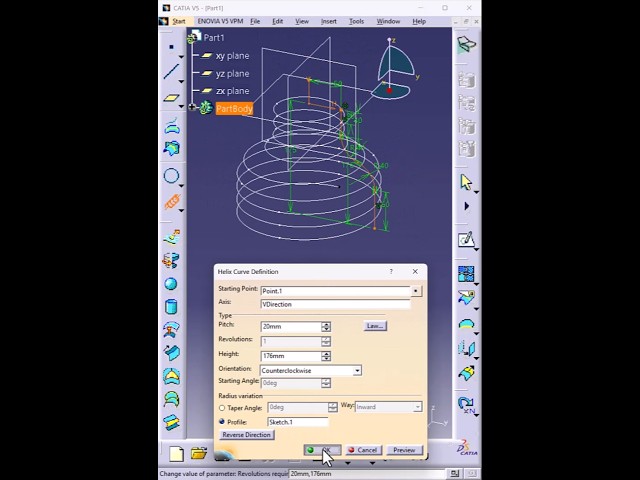
Task: Click the Preview button
Action: [404, 450]
